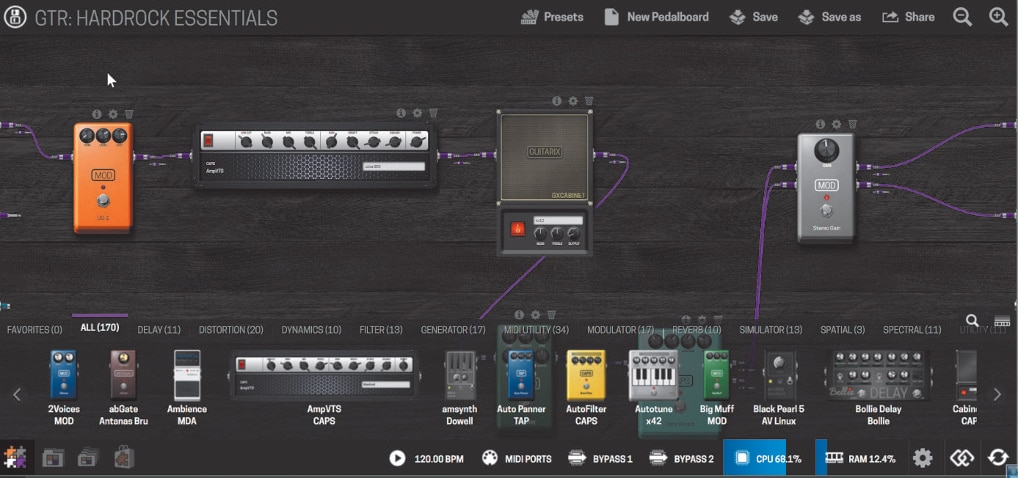Image resolution: width=1018 pixels, height=478 pixels.
Task: Open settings gear of the Guitarix GxCabinet
Action: point(573,101)
